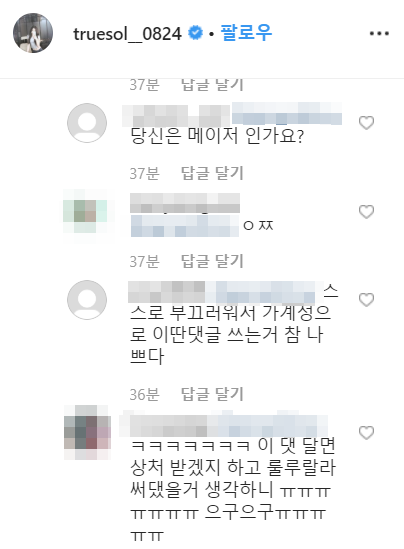Open truesol__0824 profile username
Screen dimensions: 404x549
127,34
